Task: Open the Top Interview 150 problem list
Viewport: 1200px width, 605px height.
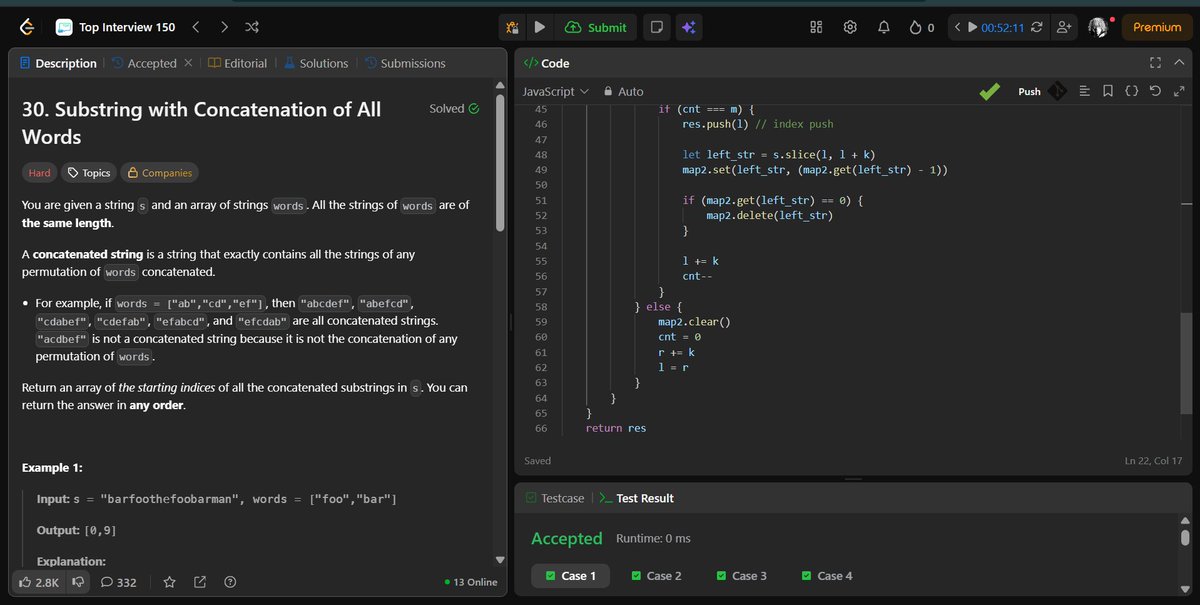Action: click(x=115, y=28)
